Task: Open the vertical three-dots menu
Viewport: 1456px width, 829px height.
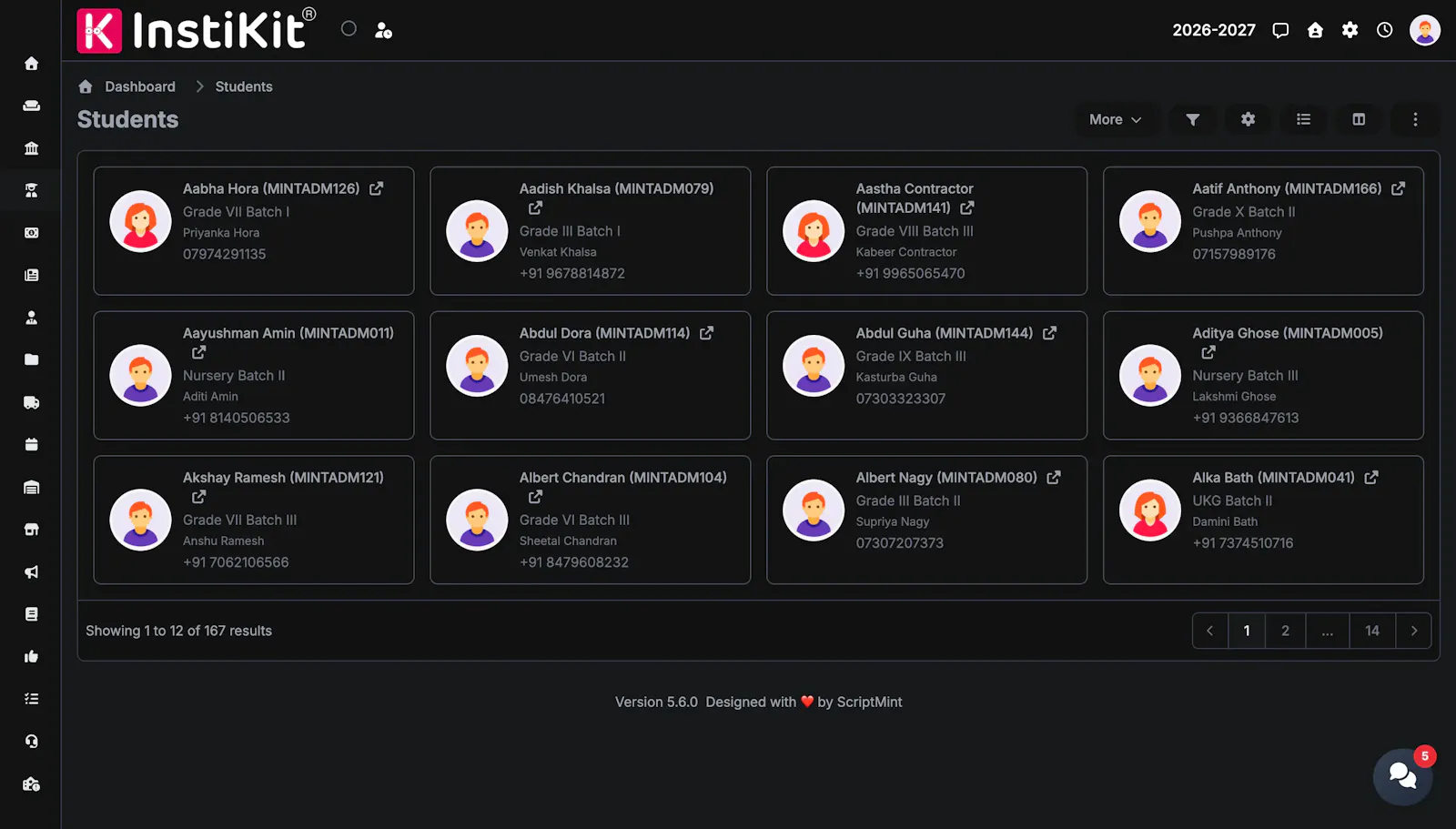Action: tap(1415, 119)
